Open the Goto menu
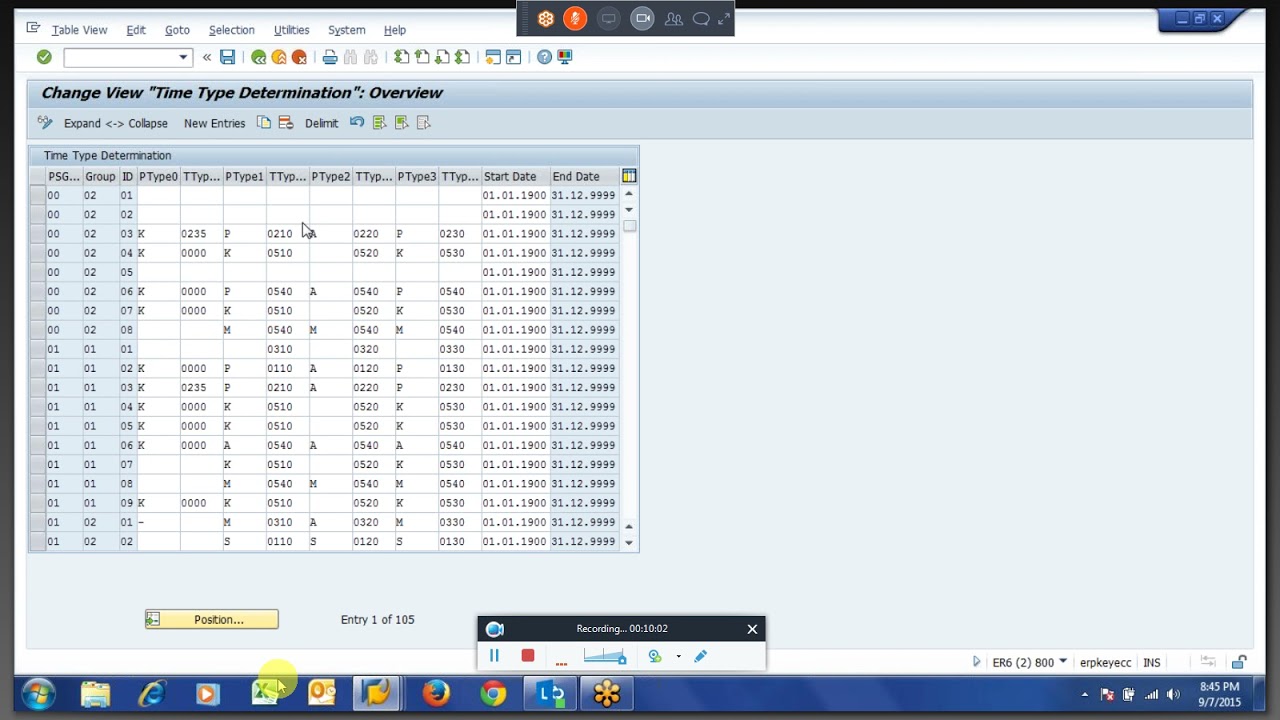The height and width of the screenshot is (720, 1280). (x=177, y=30)
